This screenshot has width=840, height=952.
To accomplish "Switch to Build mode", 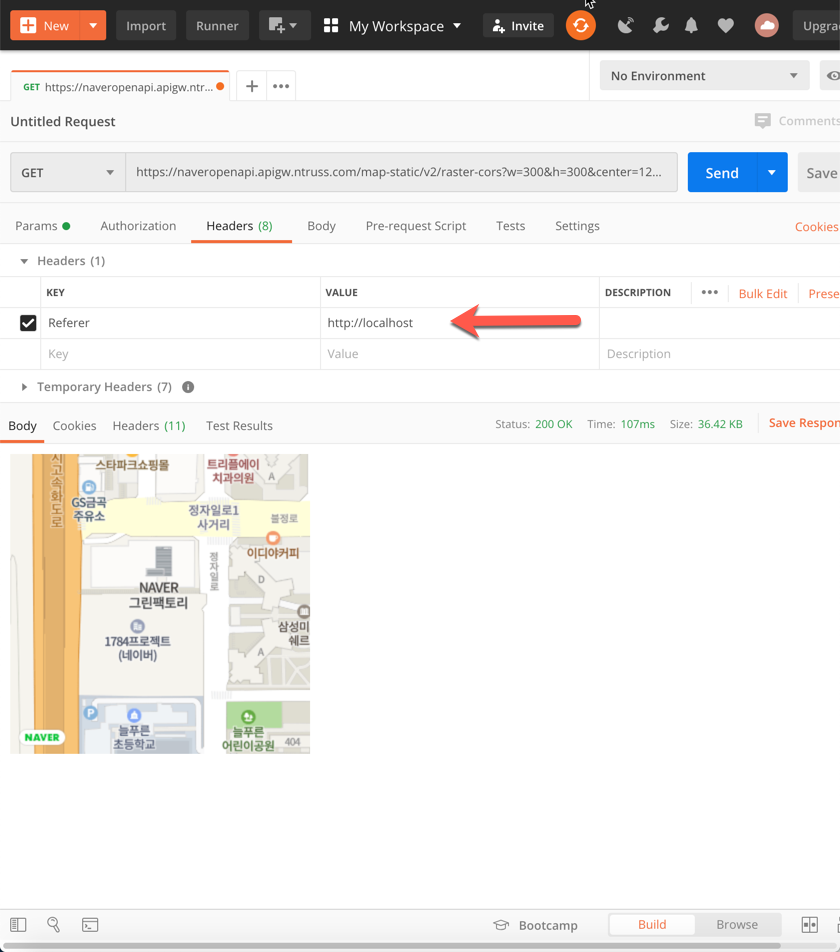I will pos(652,925).
